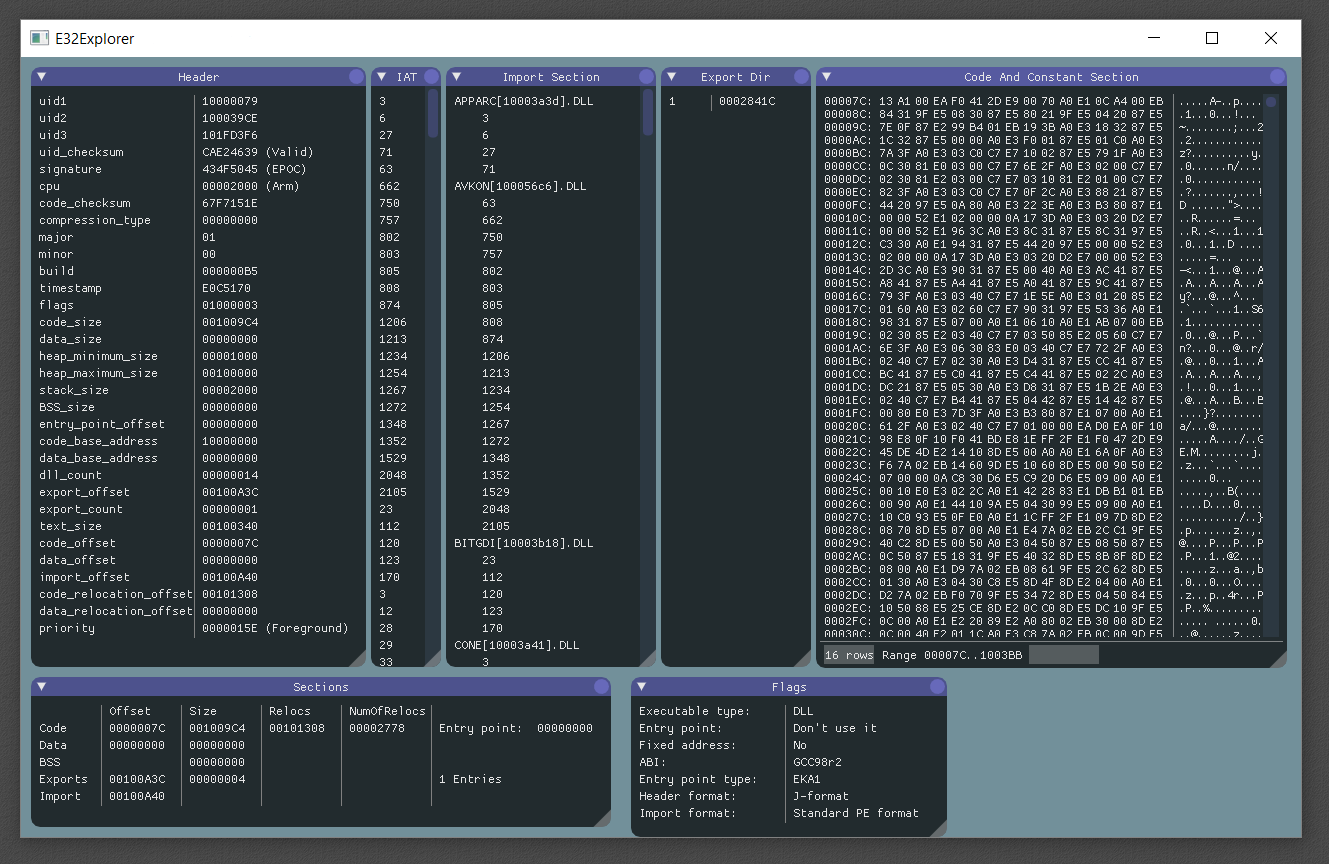This screenshot has height=864, width=1329.
Task: Click the "1 Entries" text in Sections
Action: pos(470,779)
